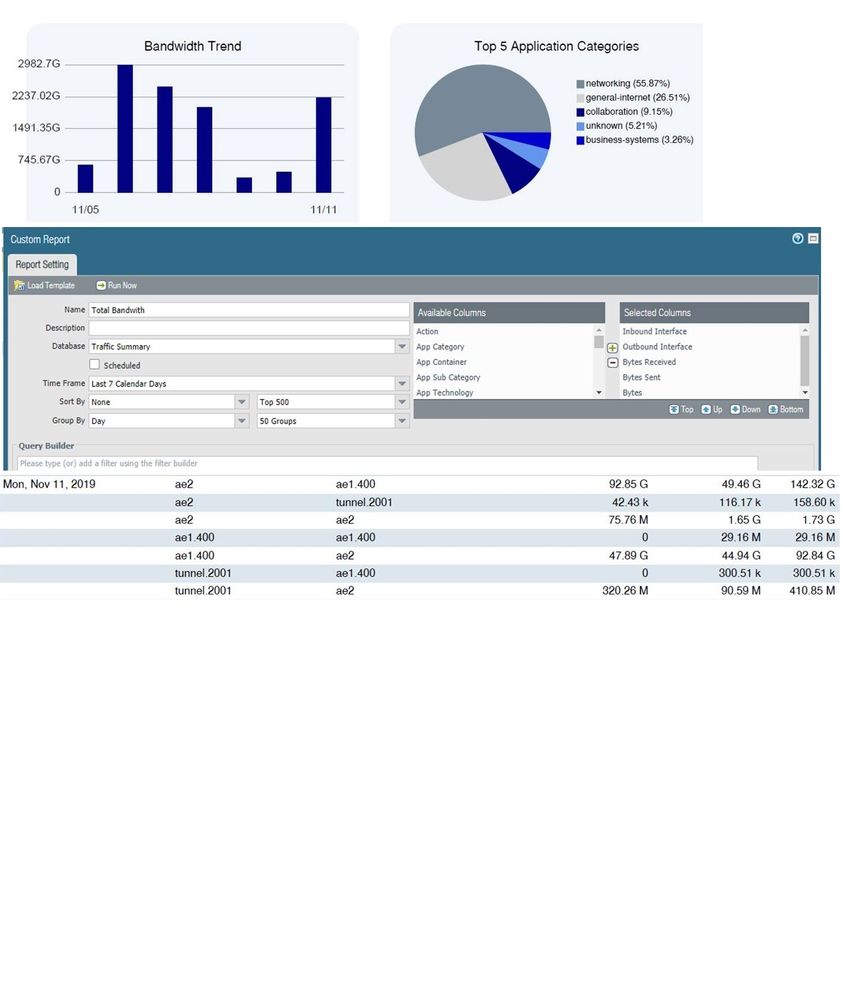Click Selected Columns scrollbar down arrow
Image resolution: width=843 pixels, height=999 pixels.
[805, 392]
